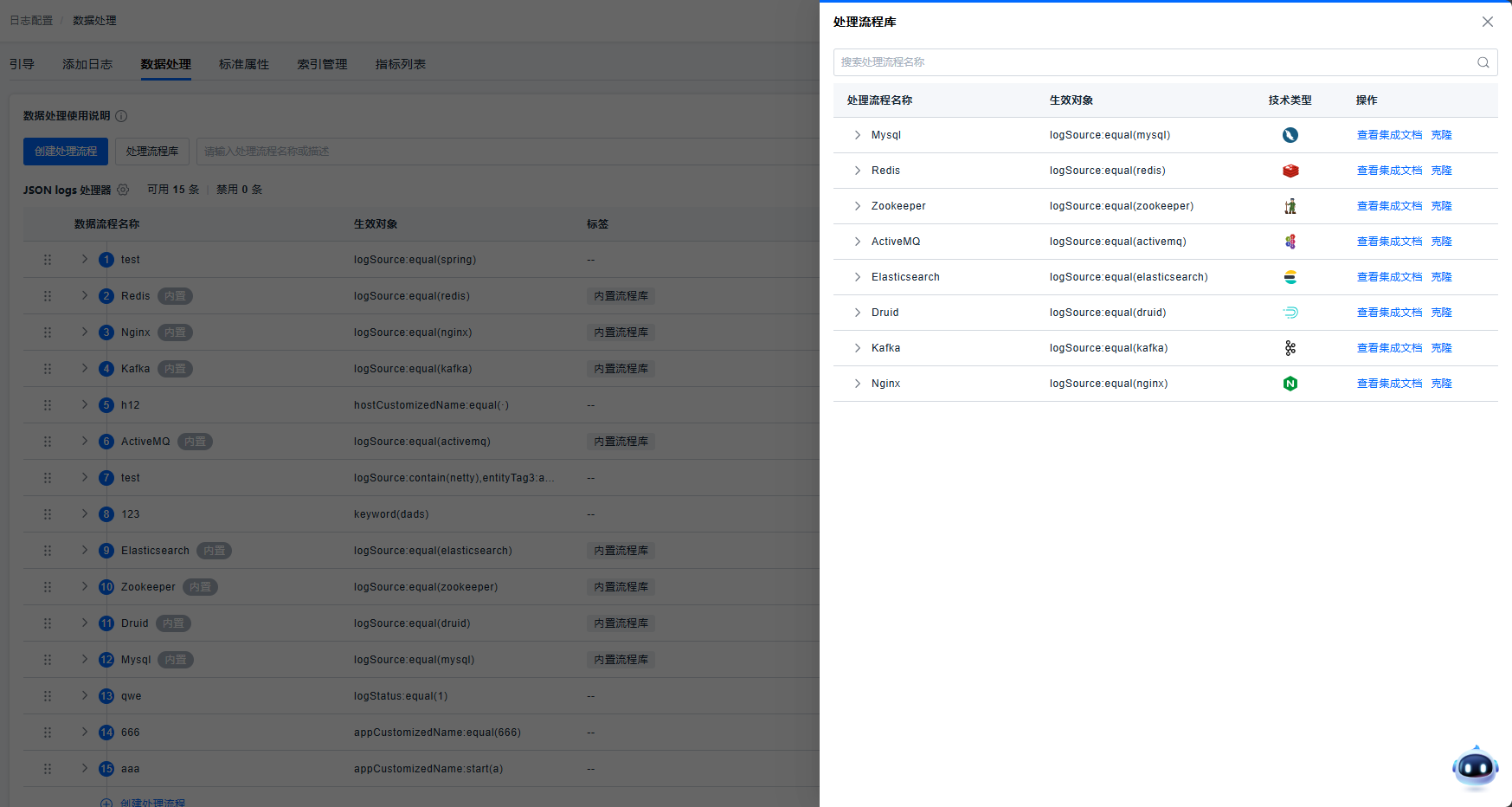
Task: Expand the Mysql row in 处理流程库
Action: tap(857, 135)
